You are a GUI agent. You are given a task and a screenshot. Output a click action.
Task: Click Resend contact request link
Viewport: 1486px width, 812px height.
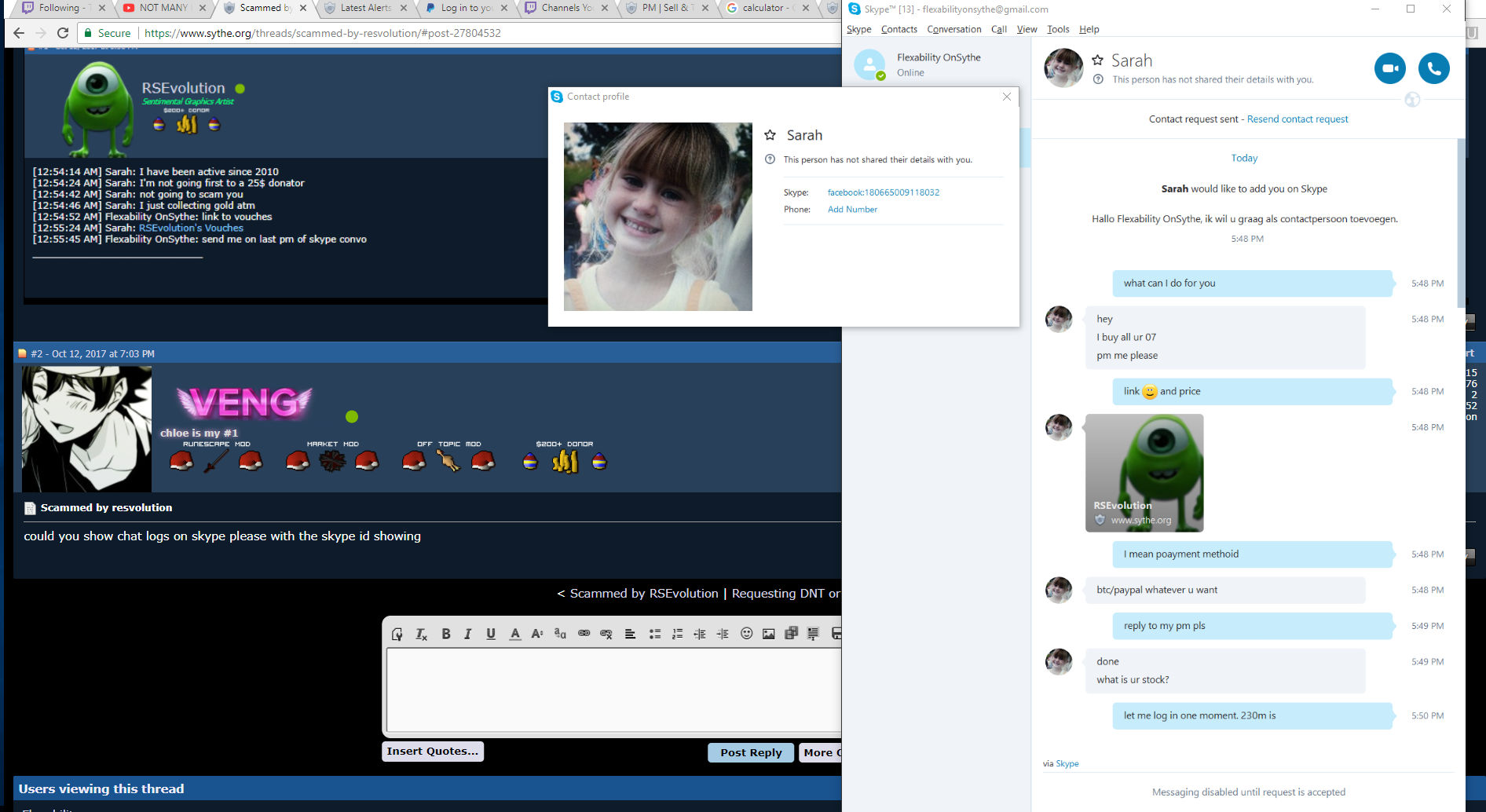(1298, 119)
